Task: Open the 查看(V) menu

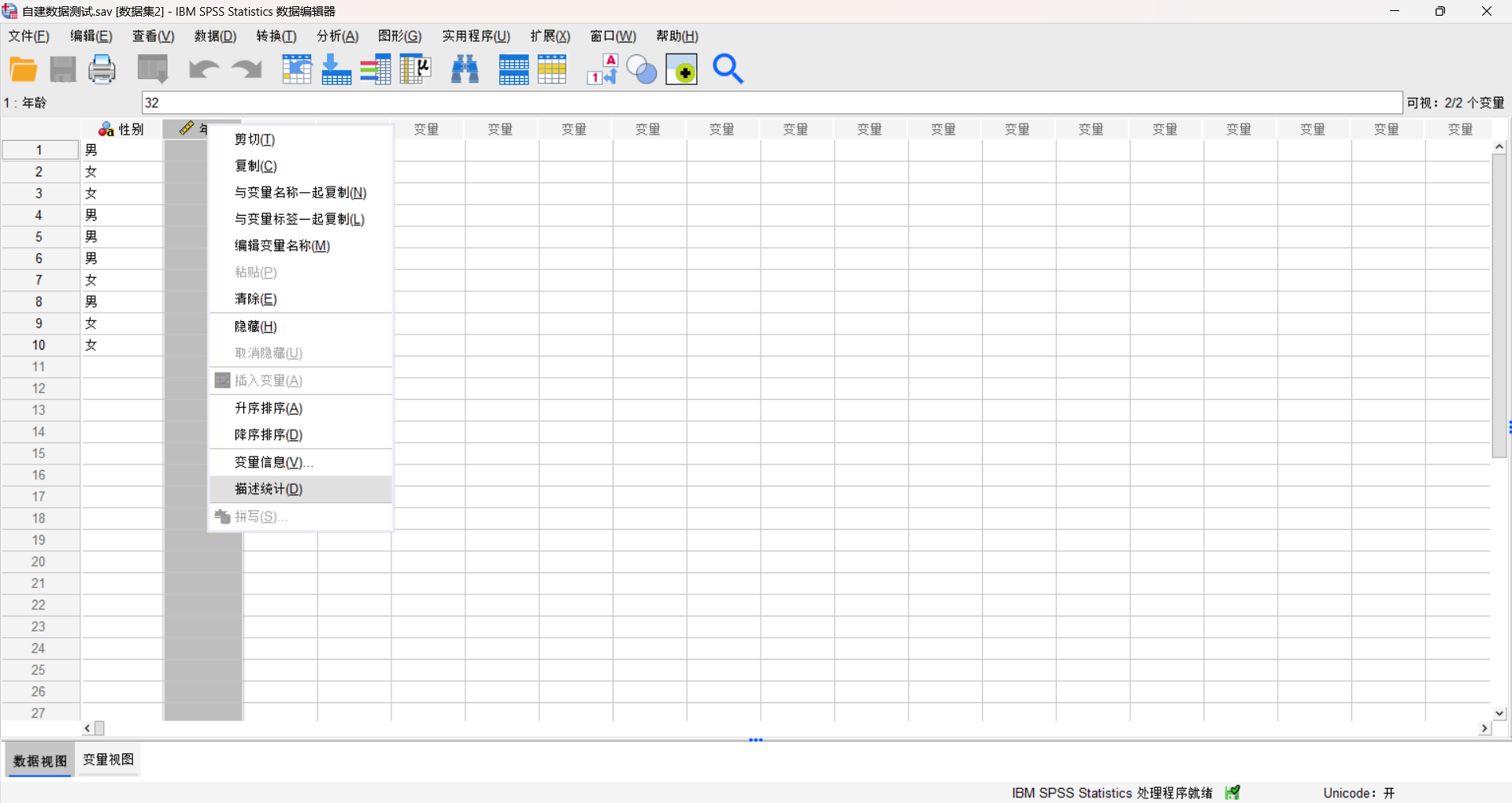Action: [x=154, y=36]
